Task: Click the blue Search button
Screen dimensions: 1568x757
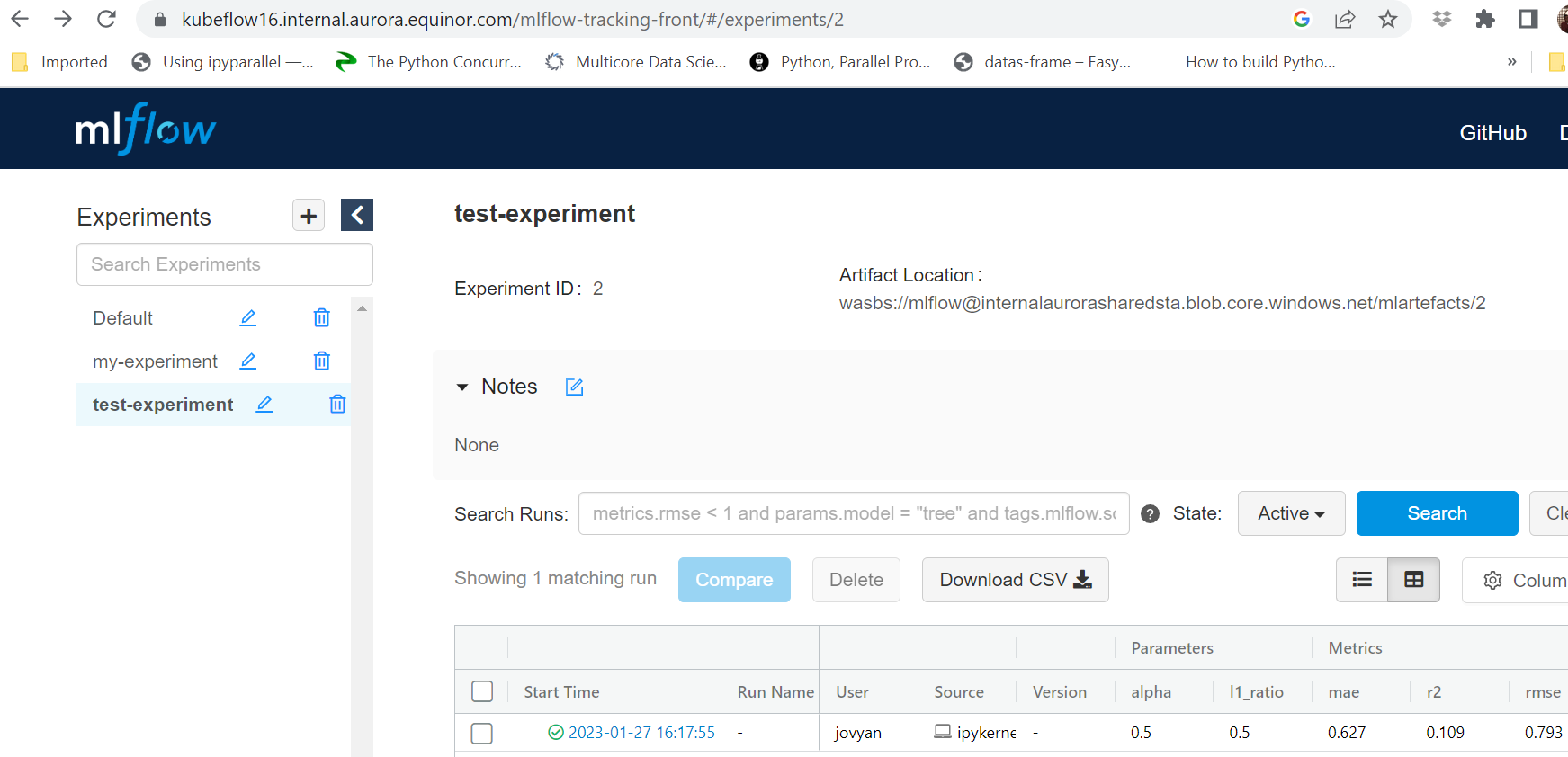Action: [1437, 513]
